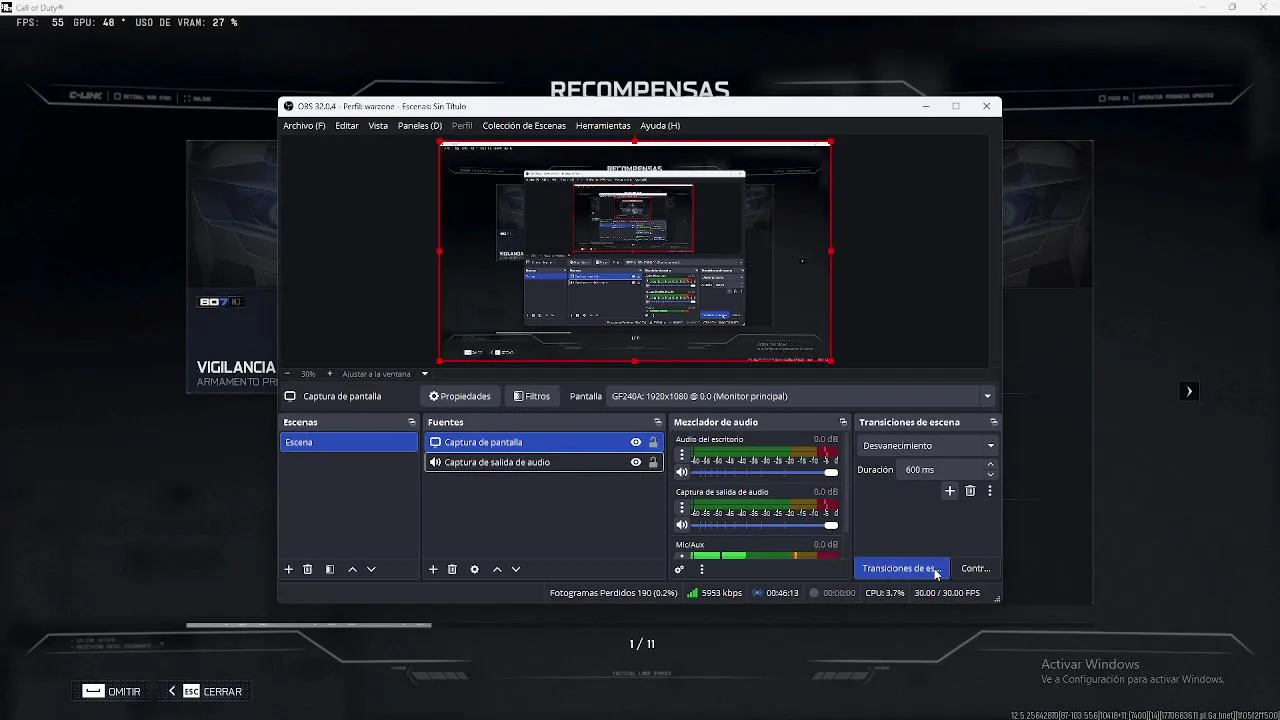
Task: Undock the Transiciones de escena panel
Action: point(993,422)
